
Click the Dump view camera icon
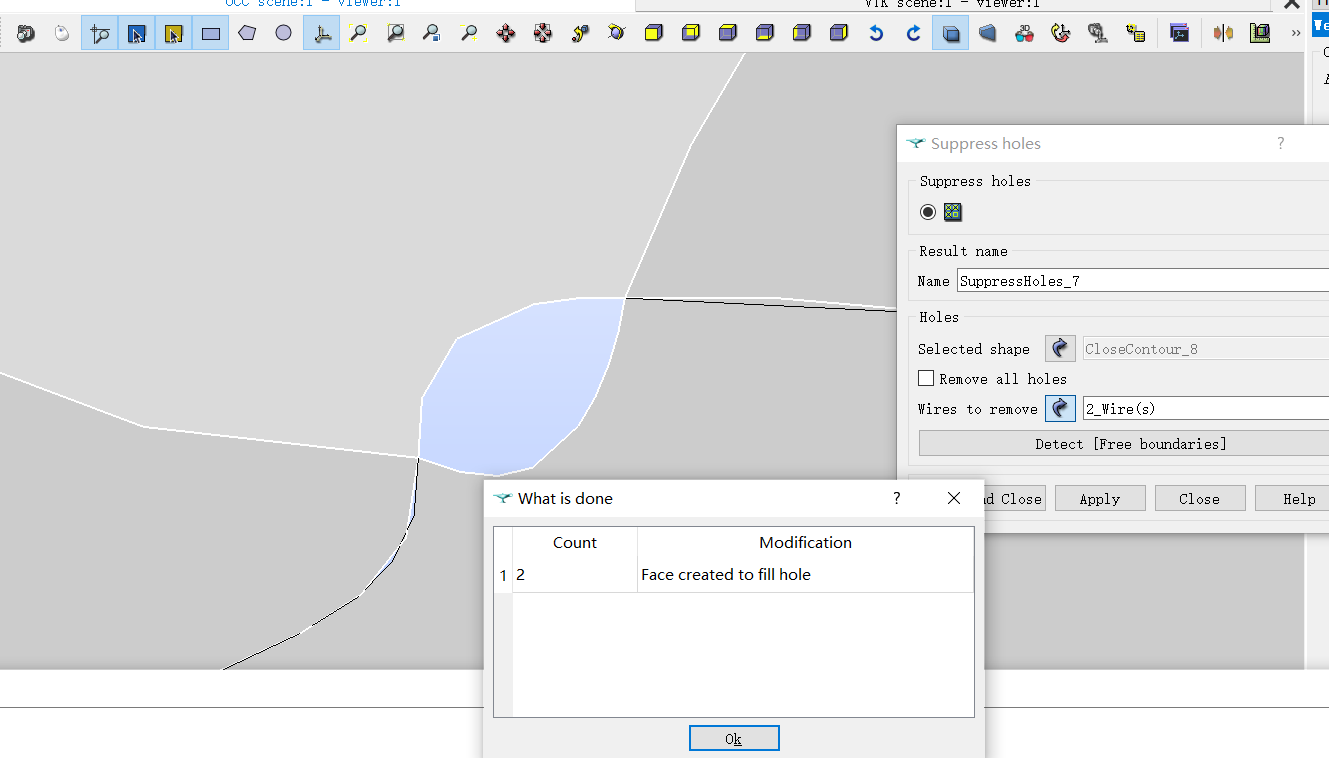pos(26,34)
